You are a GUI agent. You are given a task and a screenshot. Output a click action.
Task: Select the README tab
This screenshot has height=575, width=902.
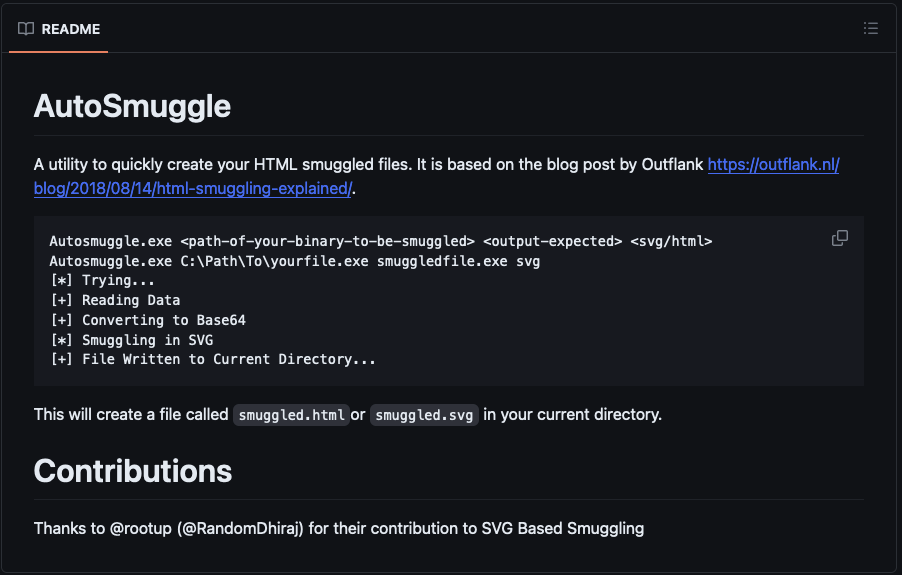[58, 29]
